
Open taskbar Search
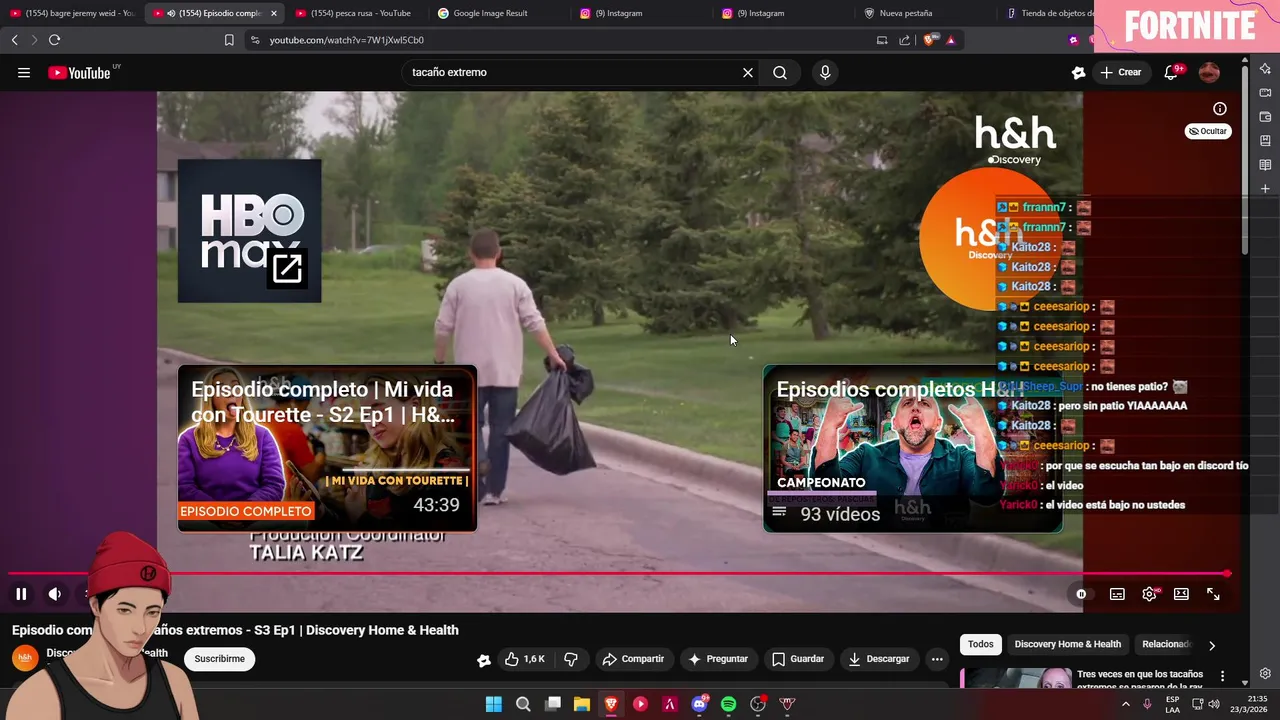(x=523, y=704)
